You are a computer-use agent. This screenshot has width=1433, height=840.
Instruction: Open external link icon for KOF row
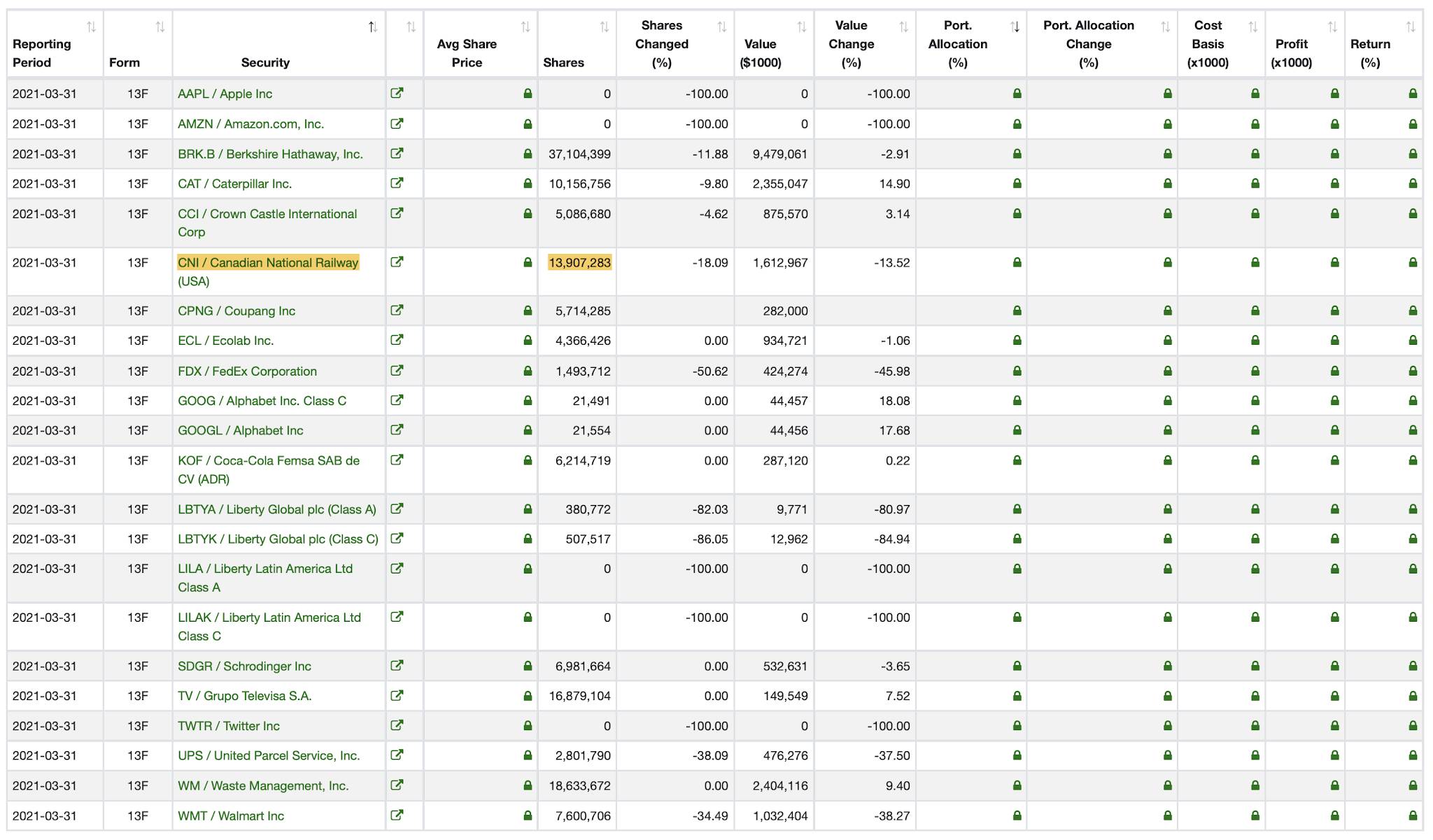click(397, 460)
